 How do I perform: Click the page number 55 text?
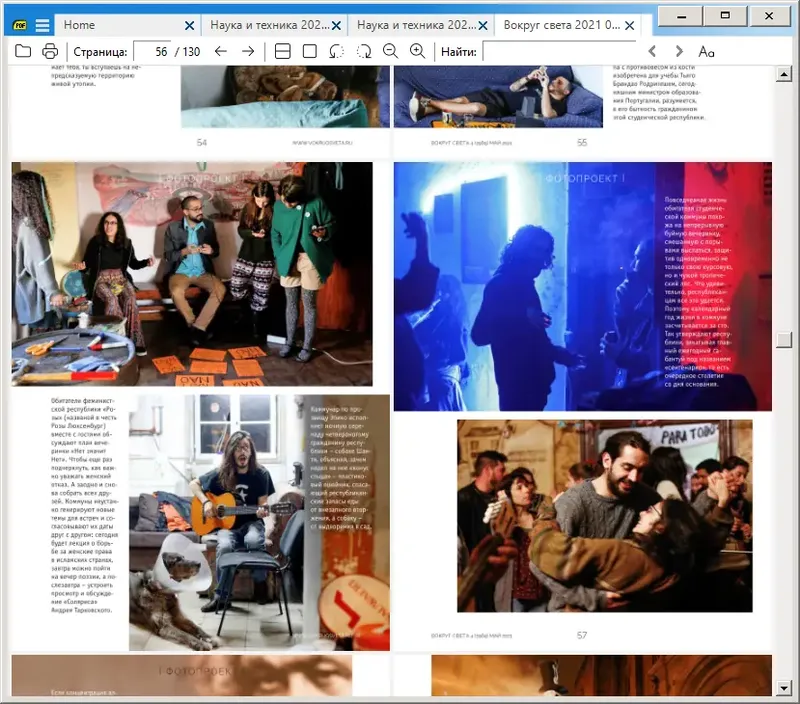pos(582,142)
